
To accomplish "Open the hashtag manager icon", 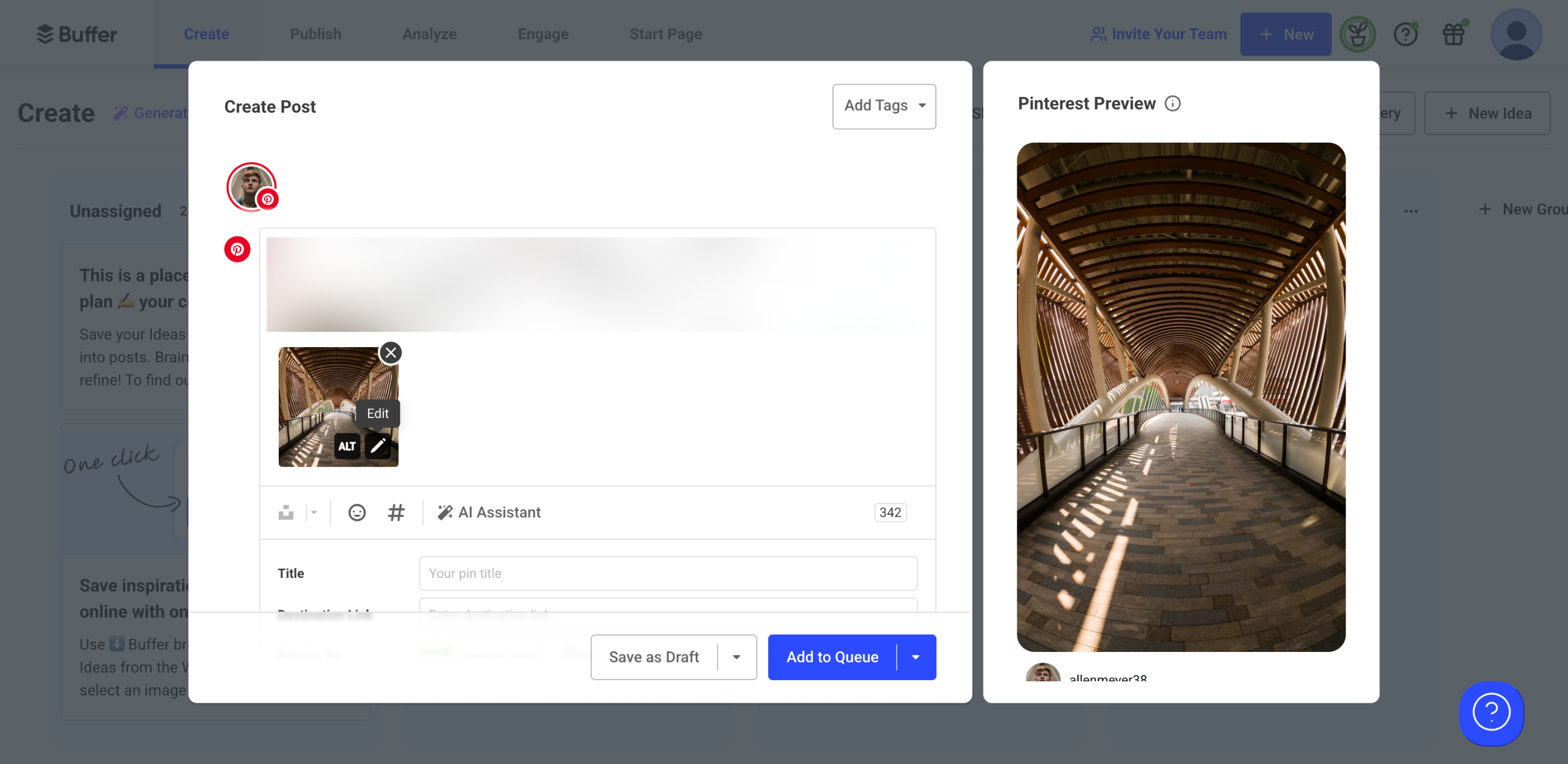I will 396,512.
